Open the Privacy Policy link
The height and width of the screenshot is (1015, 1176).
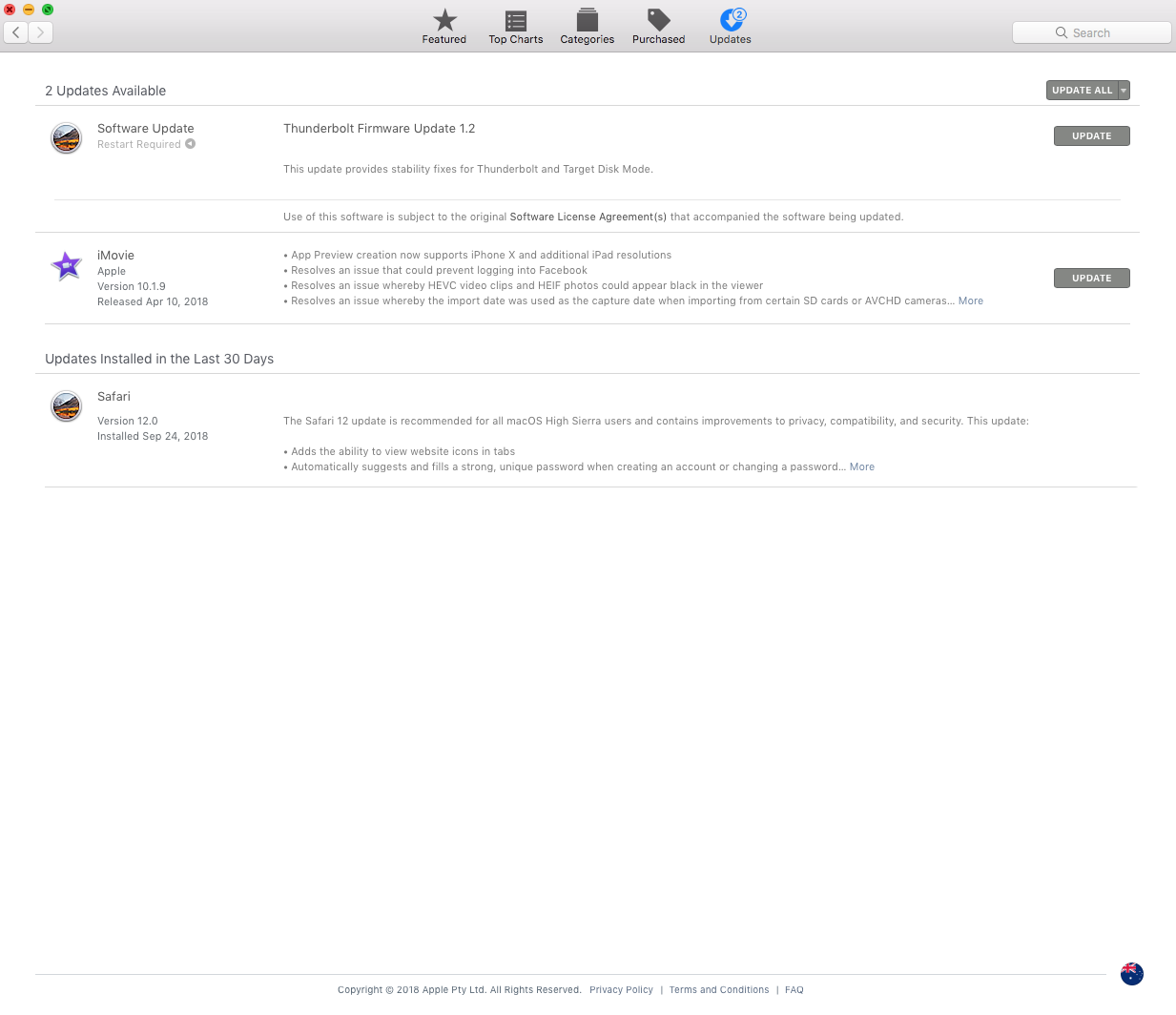point(622,989)
